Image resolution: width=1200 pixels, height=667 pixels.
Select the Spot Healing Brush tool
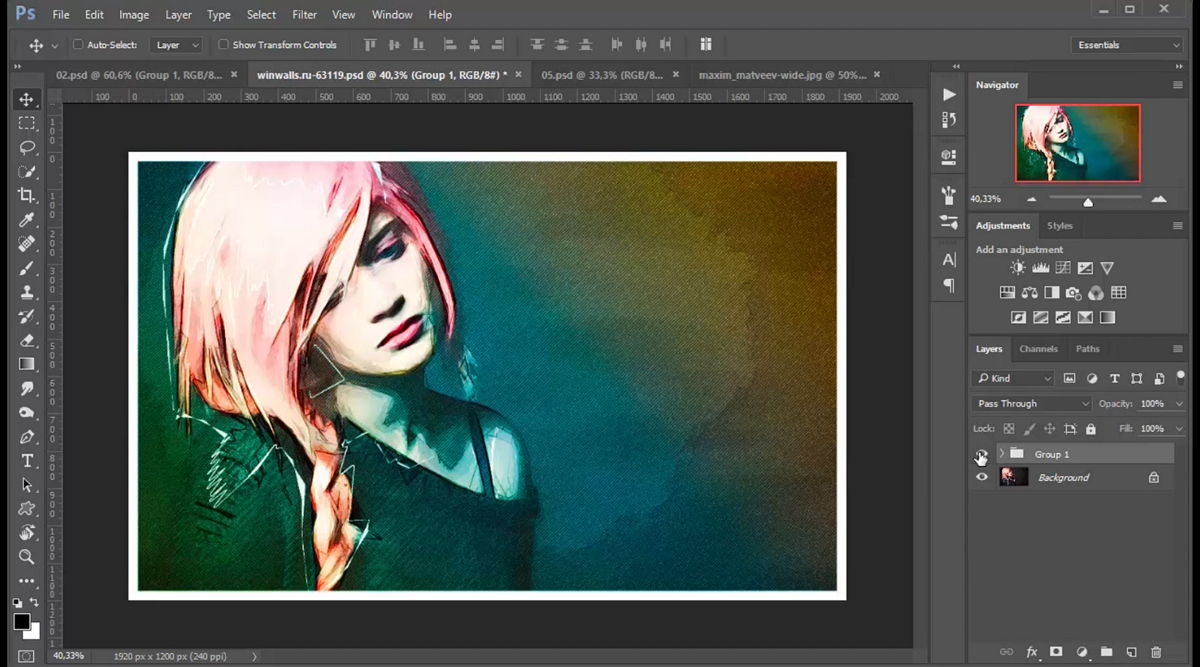click(x=27, y=244)
